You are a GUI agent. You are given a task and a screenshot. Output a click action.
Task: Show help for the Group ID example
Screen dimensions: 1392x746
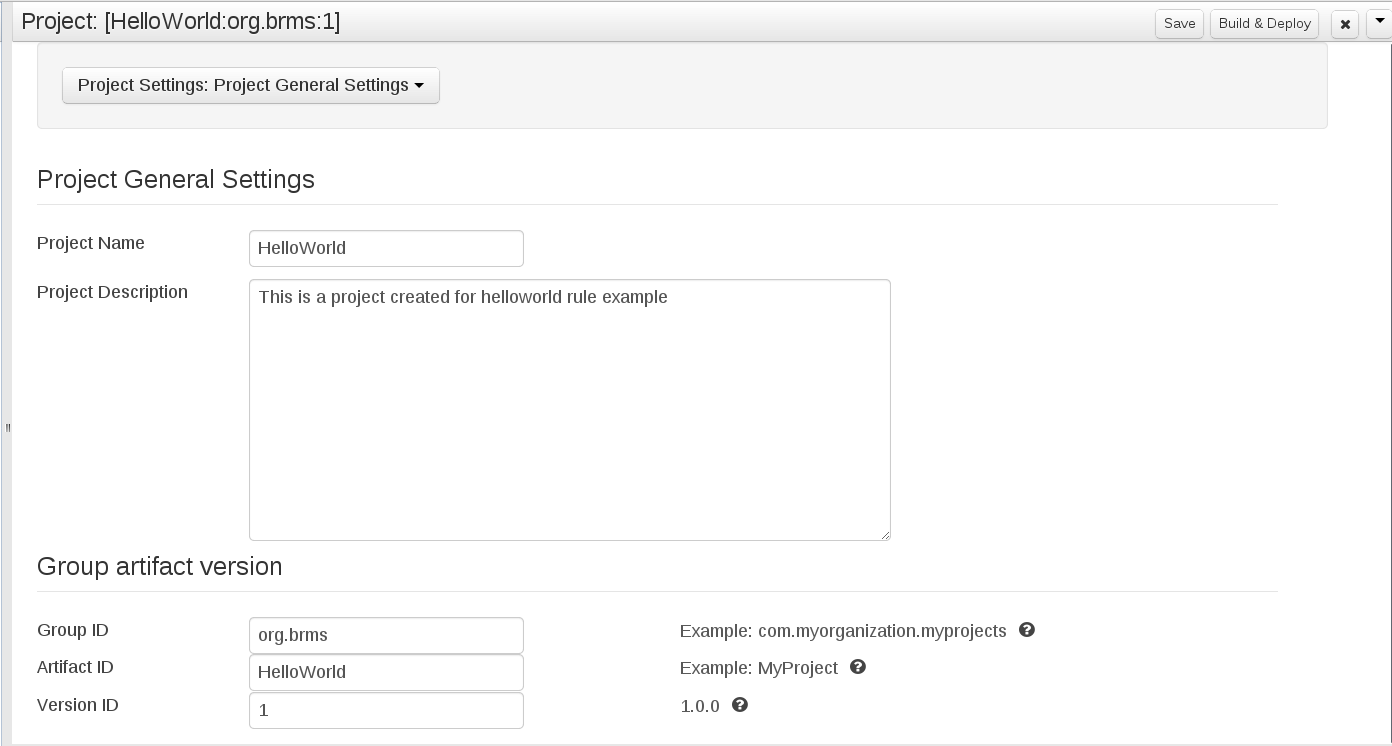point(1026,630)
